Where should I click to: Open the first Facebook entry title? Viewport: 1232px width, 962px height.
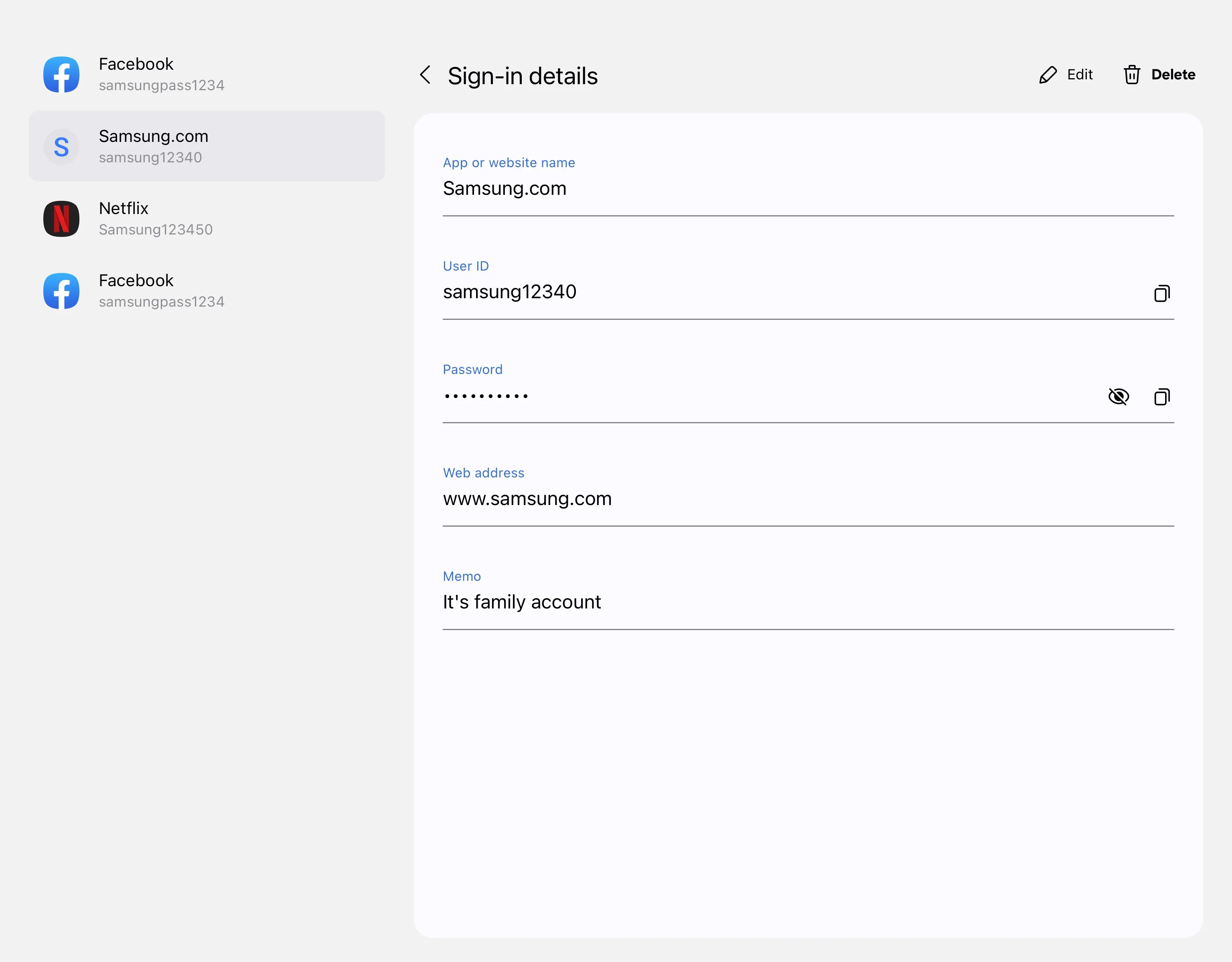click(x=136, y=64)
